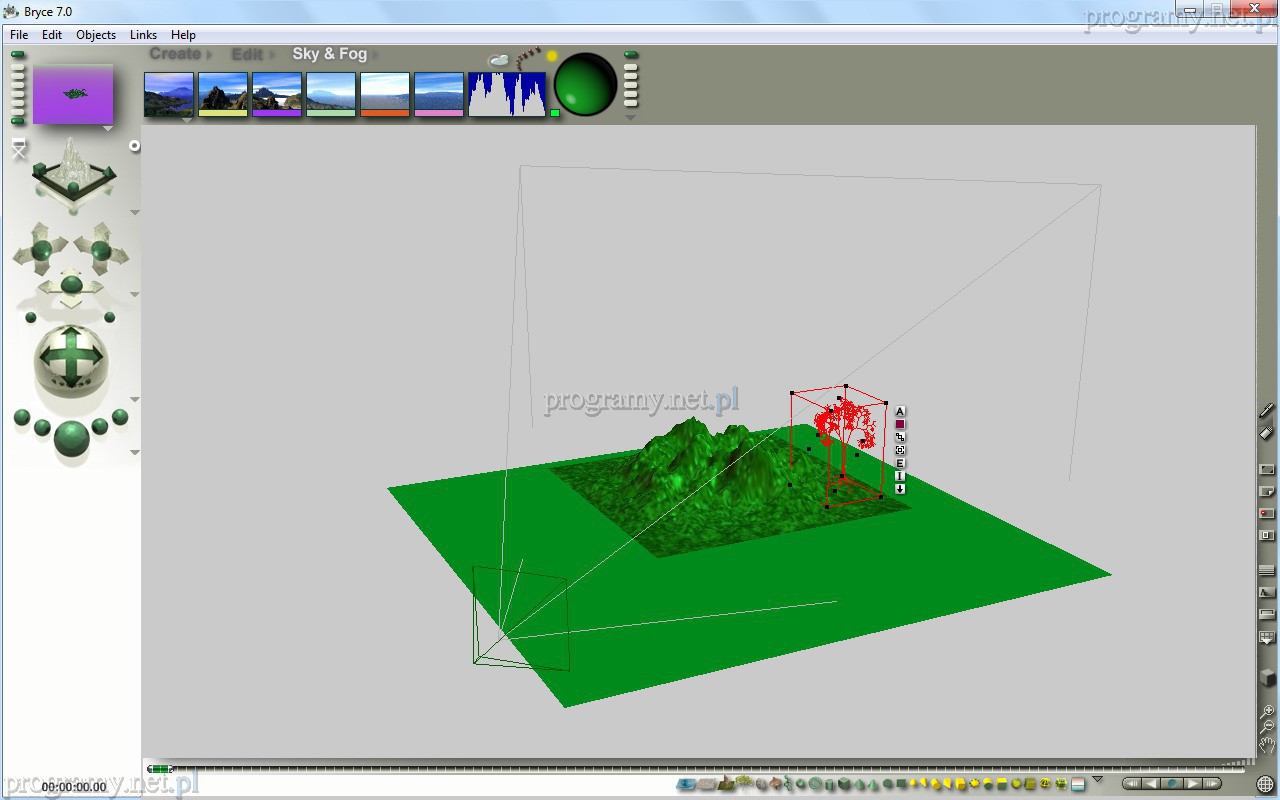The image size is (1280, 800).
Task: Select the pan hand tool
Action: pos(1268,744)
